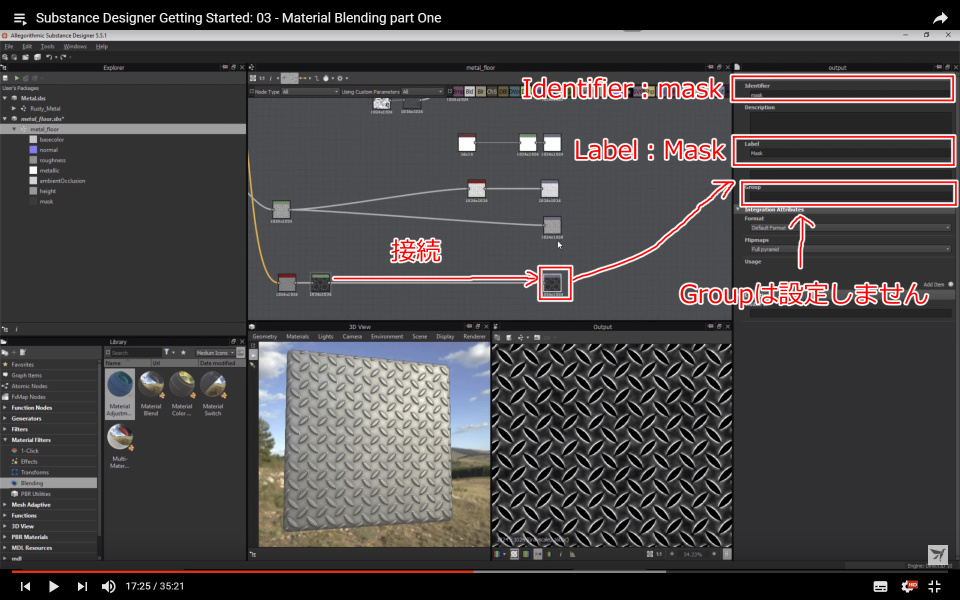960x600 pixels.
Task: Expand the Rusty_Metal graph
Action: pos(13,108)
